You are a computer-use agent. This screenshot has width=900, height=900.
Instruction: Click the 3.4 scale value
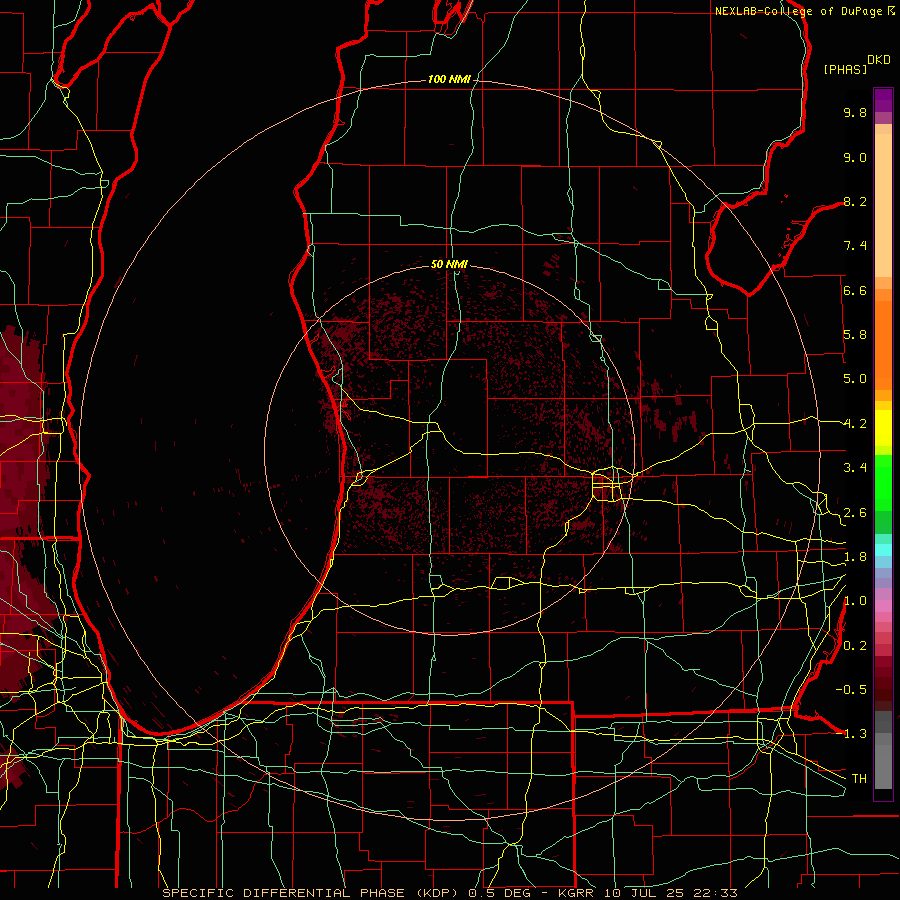(x=855, y=468)
